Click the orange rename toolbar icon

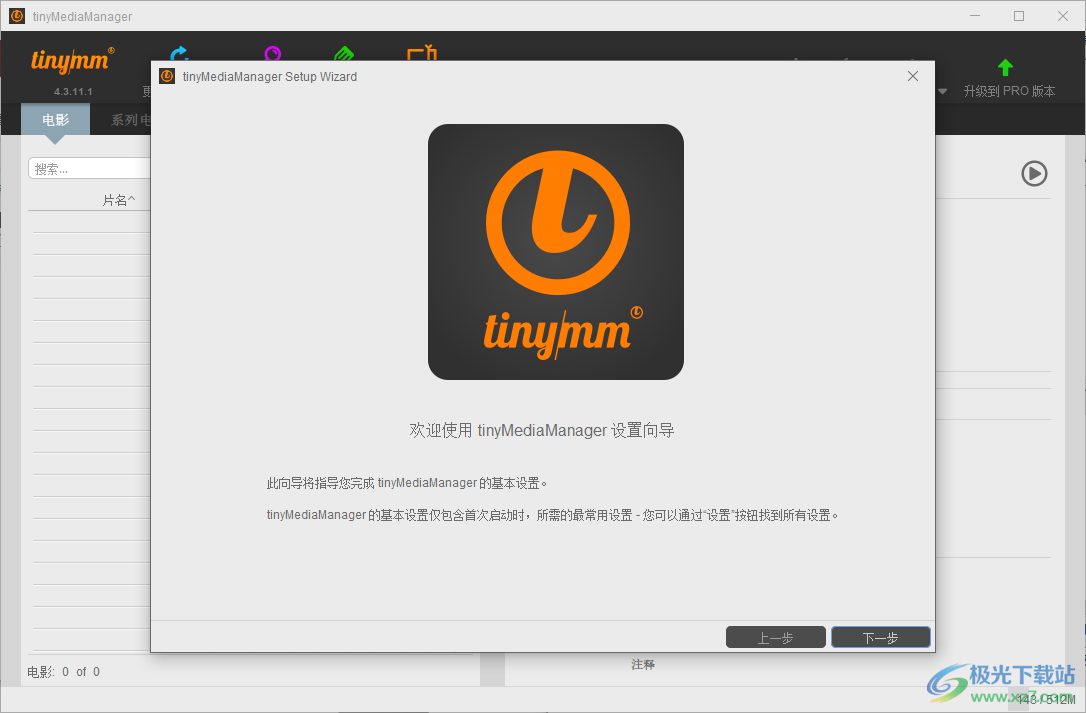pyautogui.click(x=422, y=53)
